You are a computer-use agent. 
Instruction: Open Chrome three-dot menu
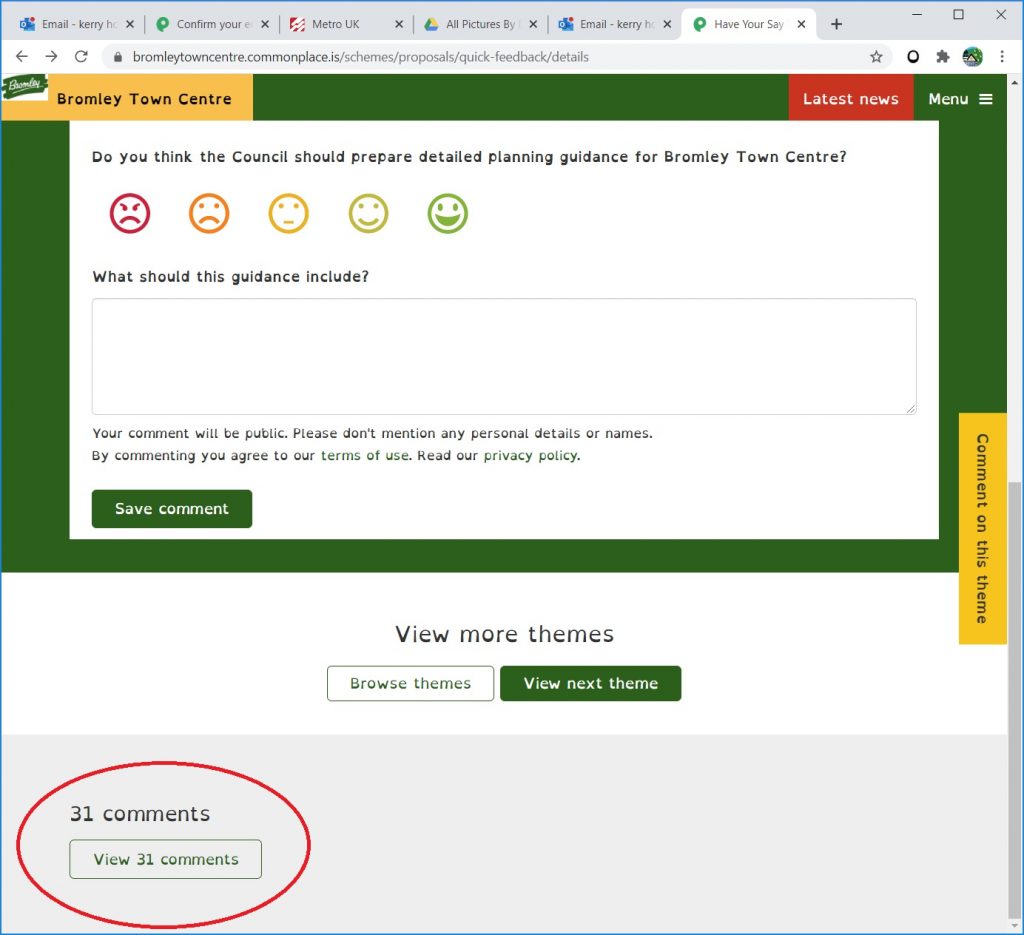1002,57
